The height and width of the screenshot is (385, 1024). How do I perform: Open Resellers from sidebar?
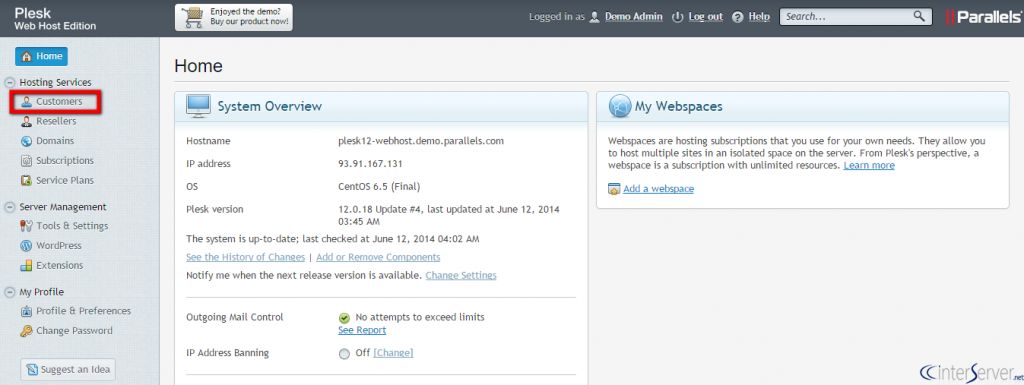coord(56,121)
